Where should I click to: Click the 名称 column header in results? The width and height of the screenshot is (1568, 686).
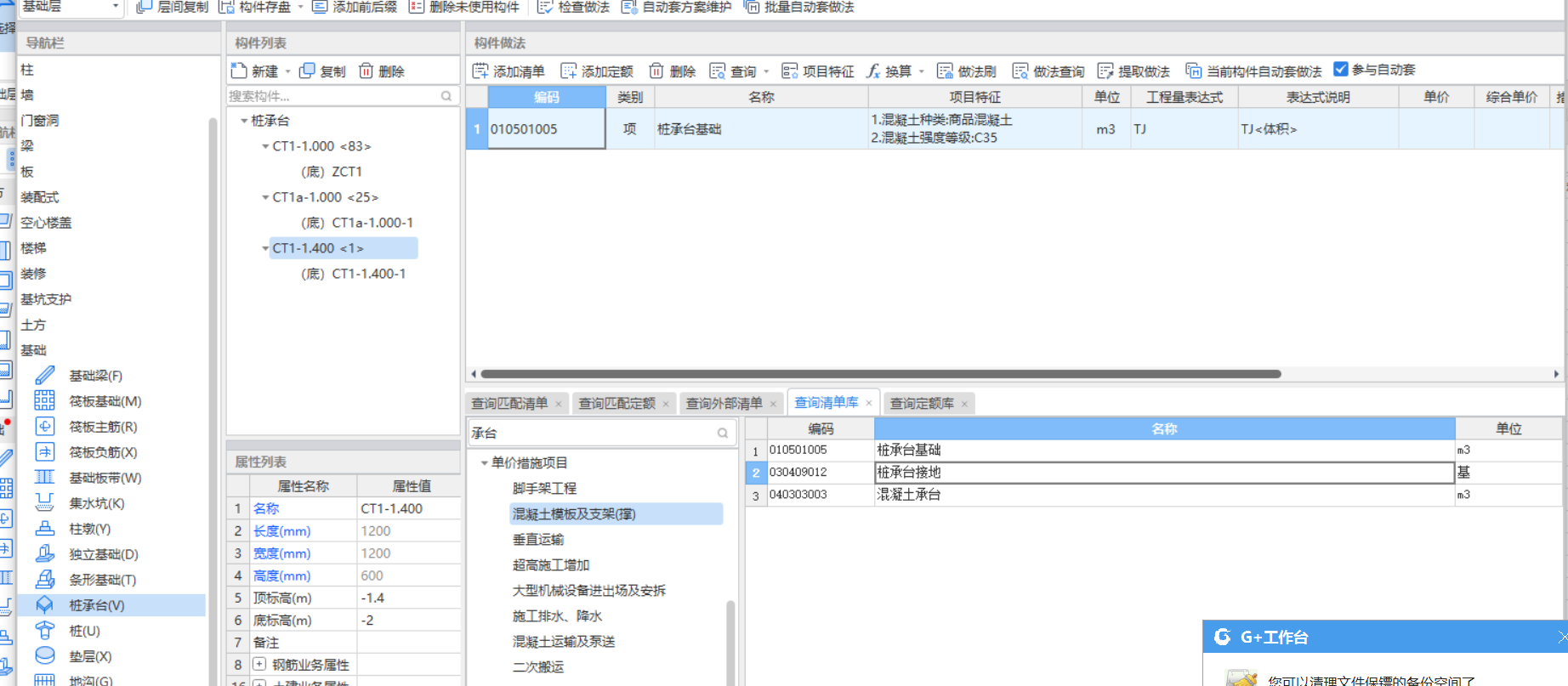point(1164,428)
